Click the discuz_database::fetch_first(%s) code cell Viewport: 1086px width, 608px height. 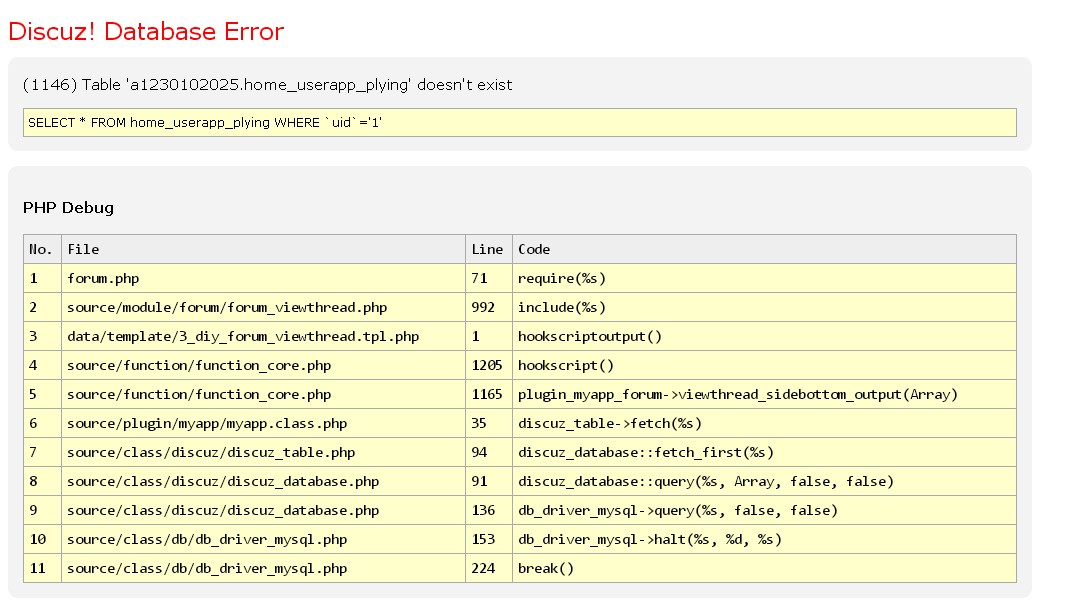pos(646,452)
